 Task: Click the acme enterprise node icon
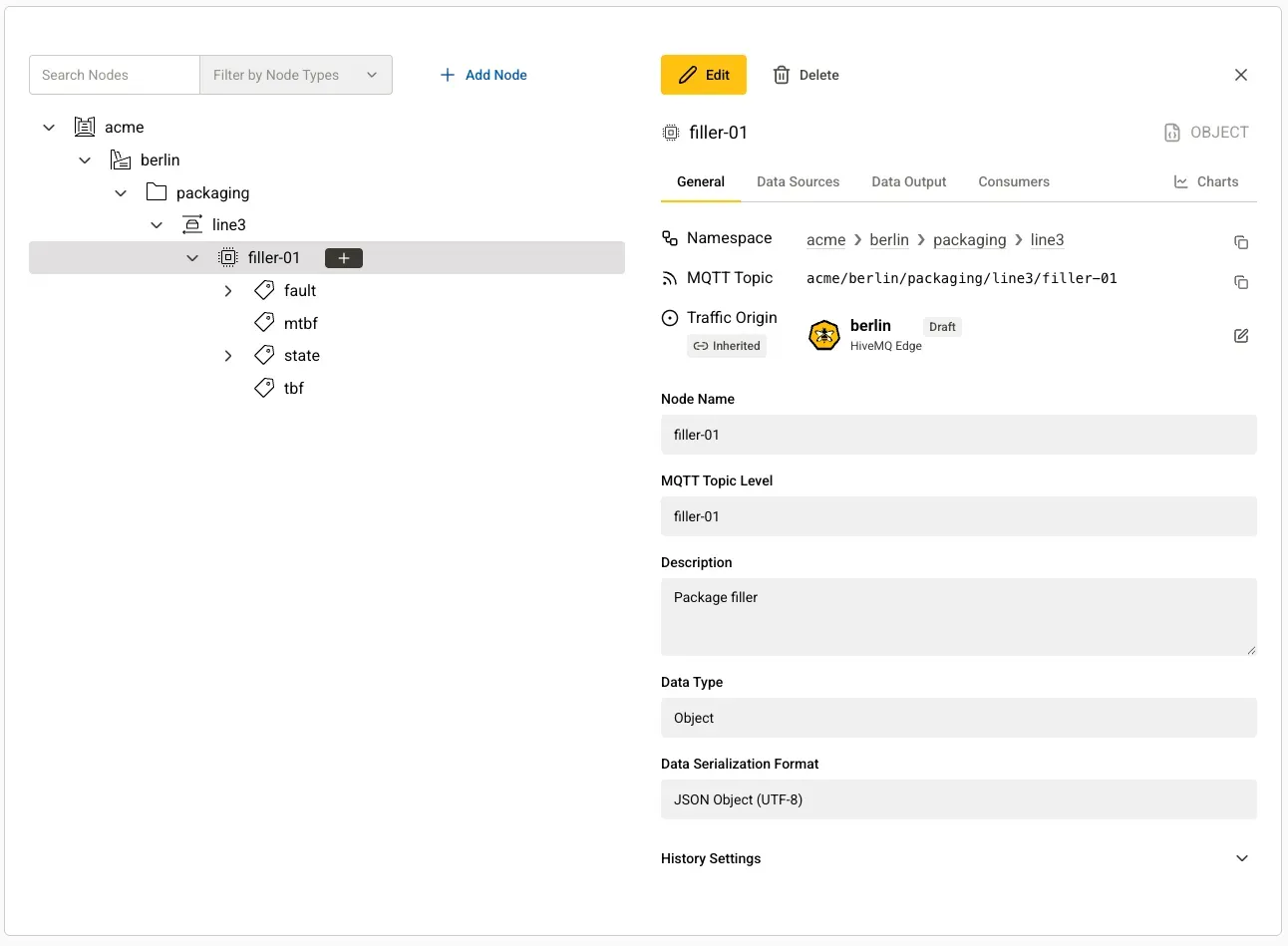[x=85, y=127]
